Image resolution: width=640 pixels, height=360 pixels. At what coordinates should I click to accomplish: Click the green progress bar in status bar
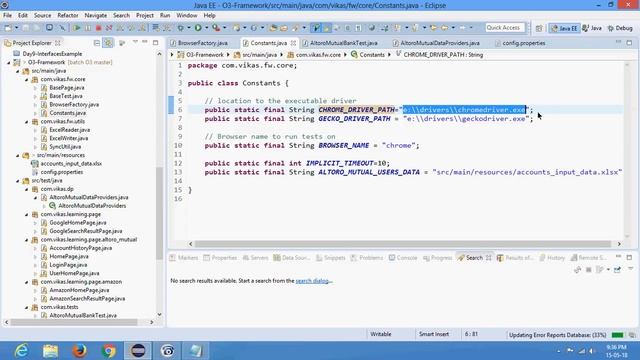(617, 335)
